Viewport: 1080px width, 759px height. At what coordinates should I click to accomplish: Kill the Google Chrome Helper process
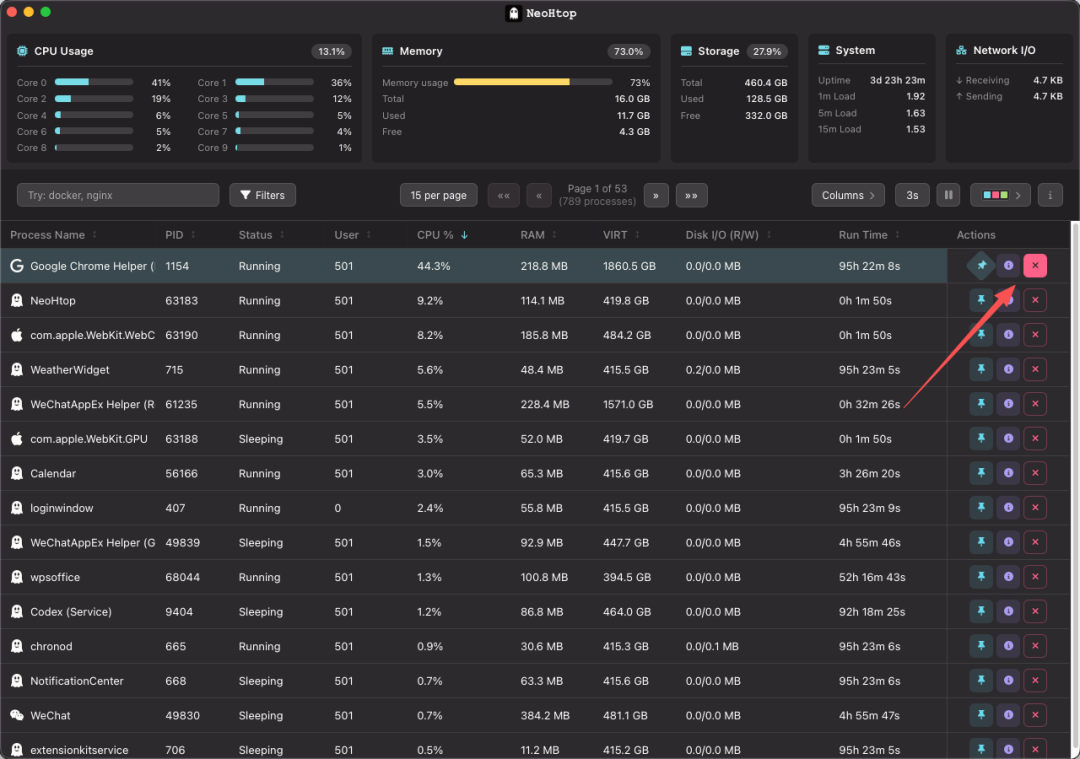[x=1035, y=266]
